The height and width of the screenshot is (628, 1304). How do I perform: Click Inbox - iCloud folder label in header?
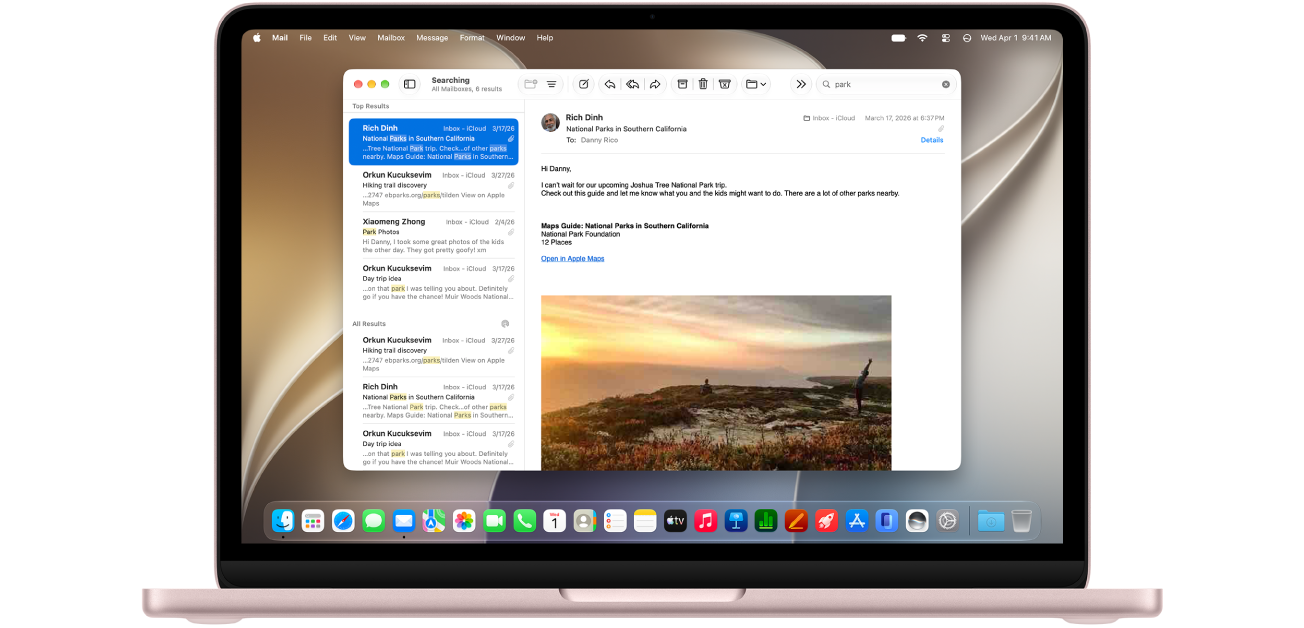829,118
